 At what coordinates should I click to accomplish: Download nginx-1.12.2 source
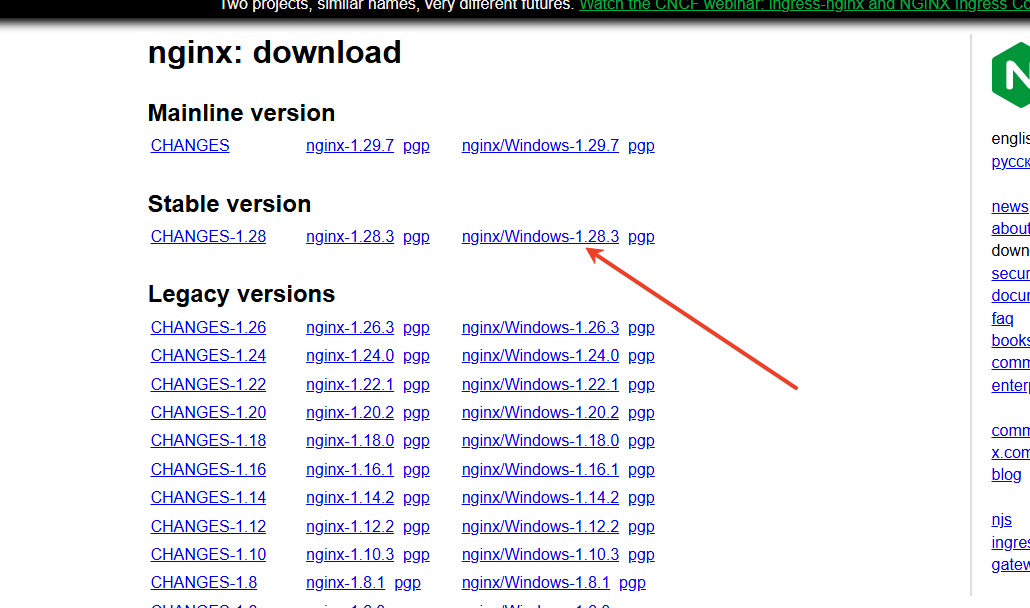point(349,527)
